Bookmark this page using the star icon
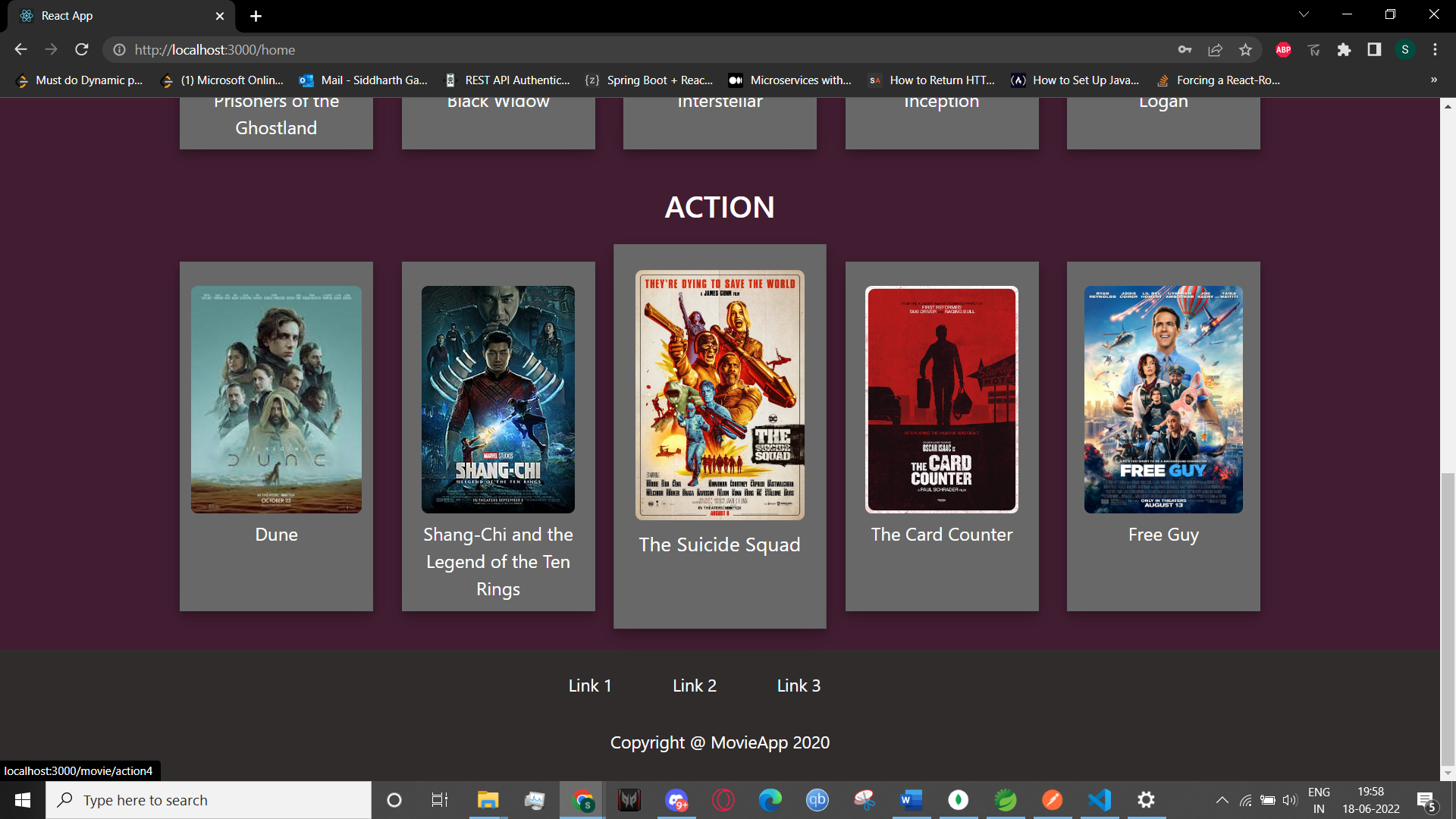Image resolution: width=1456 pixels, height=819 pixels. point(1244,49)
